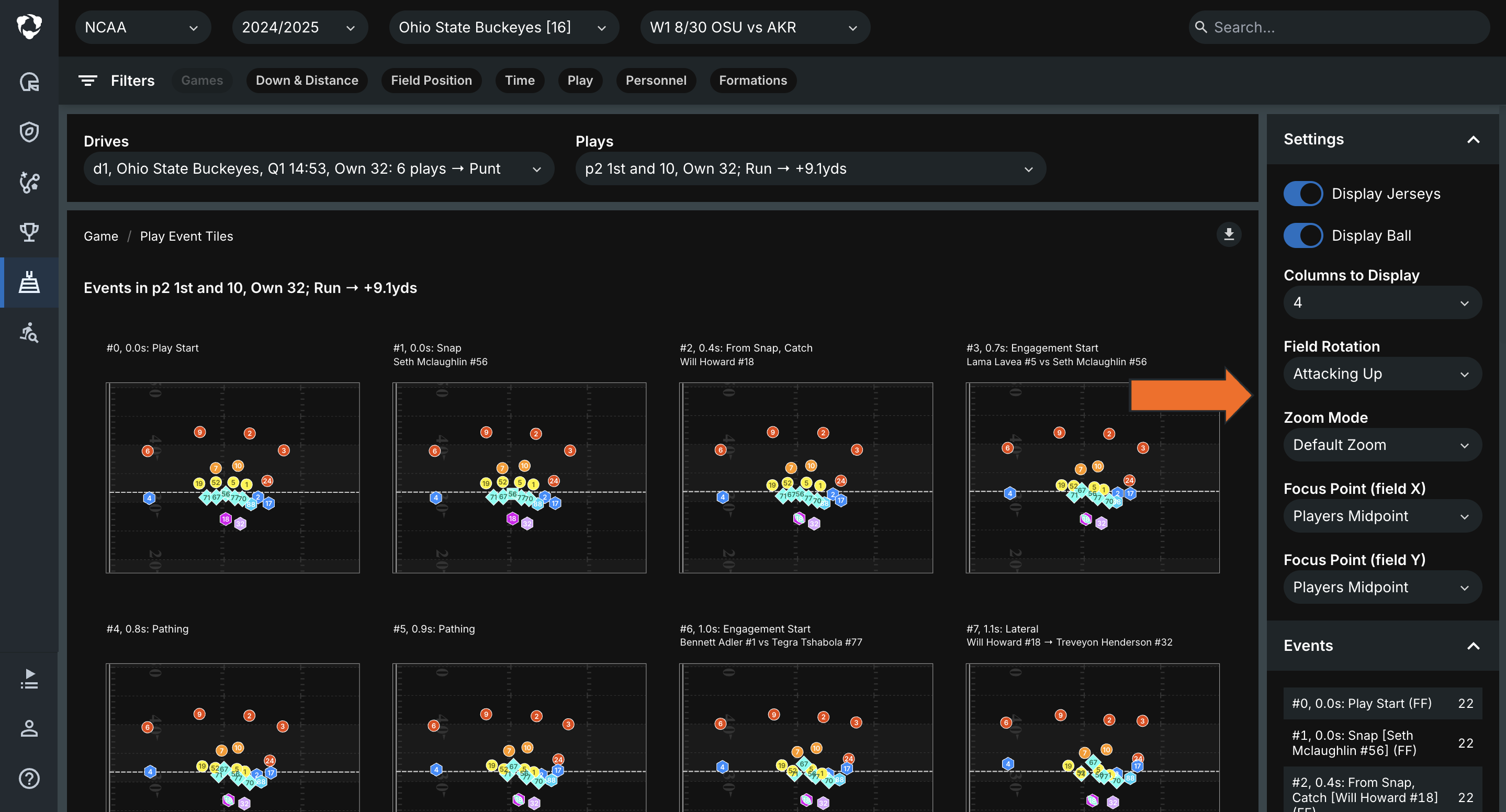Open the trophy icon in sidebar

click(29, 232)
